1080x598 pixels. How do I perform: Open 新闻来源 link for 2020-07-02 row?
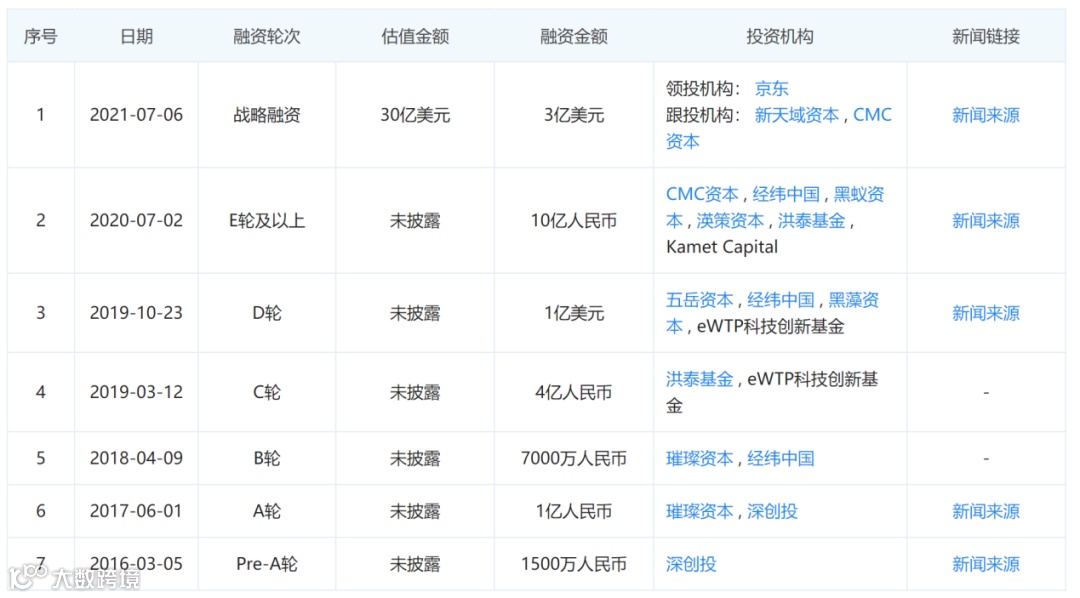pyautogui.click(x=986, y=220)
